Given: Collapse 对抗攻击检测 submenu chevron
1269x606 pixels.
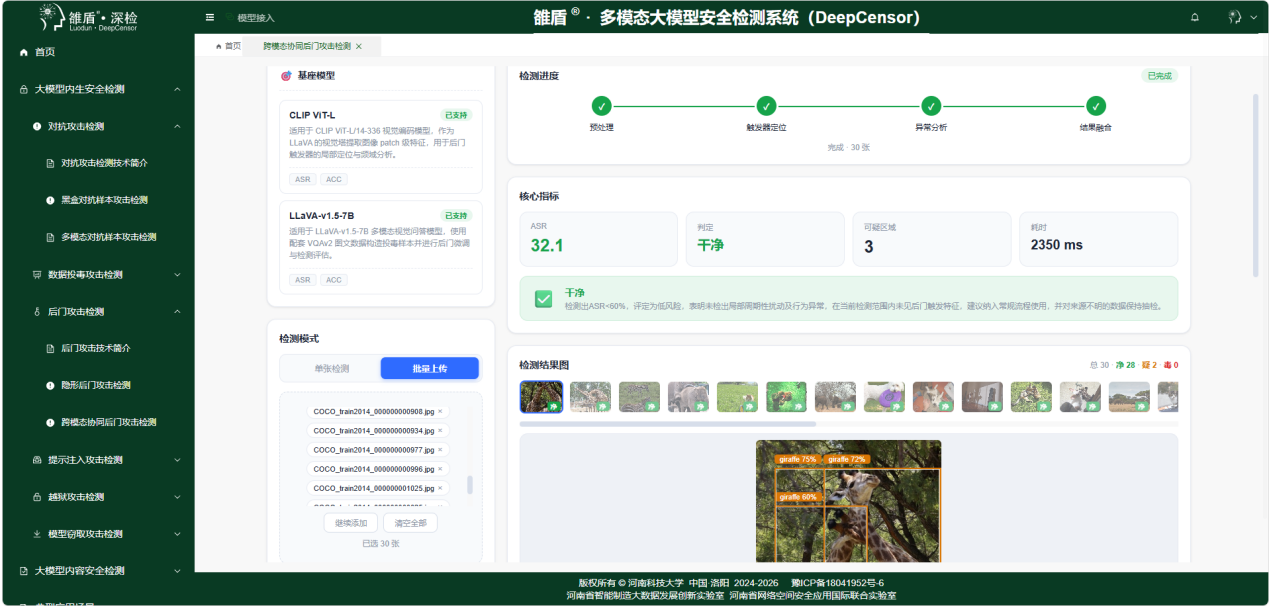Looking at the screenshot, I should click(x=177, y=126).
